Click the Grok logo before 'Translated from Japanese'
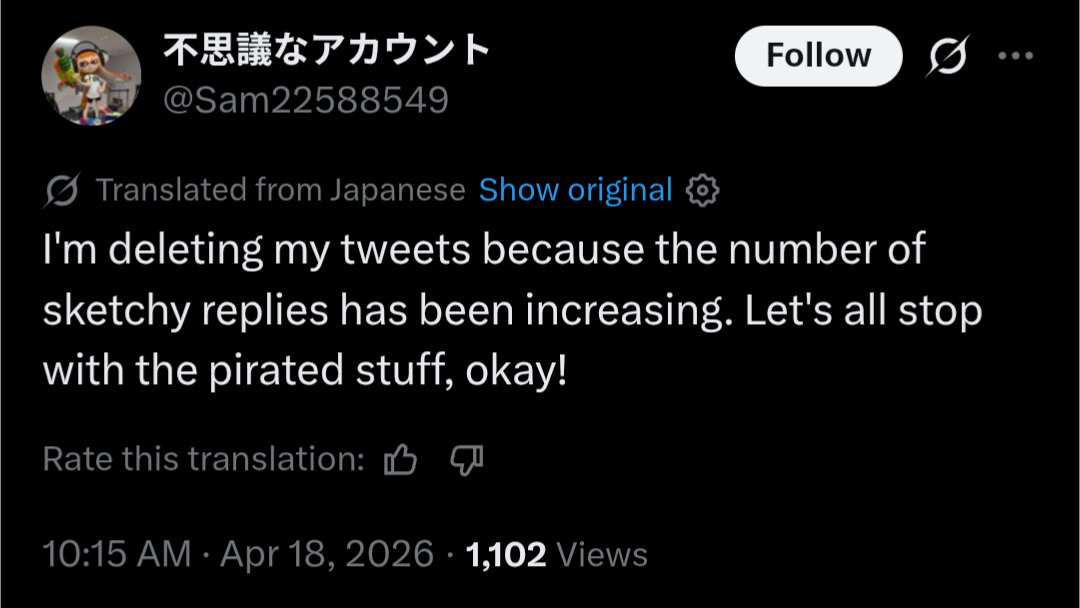This screenshot has height=608, width=1080. 62,190
